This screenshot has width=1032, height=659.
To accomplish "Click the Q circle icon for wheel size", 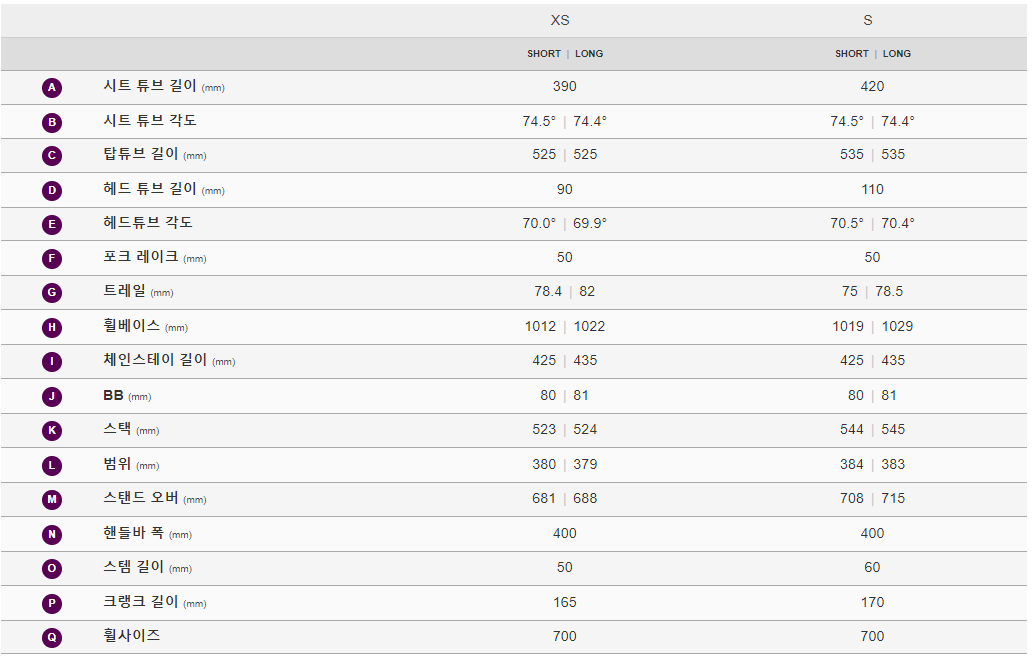I will click(52, 637).
